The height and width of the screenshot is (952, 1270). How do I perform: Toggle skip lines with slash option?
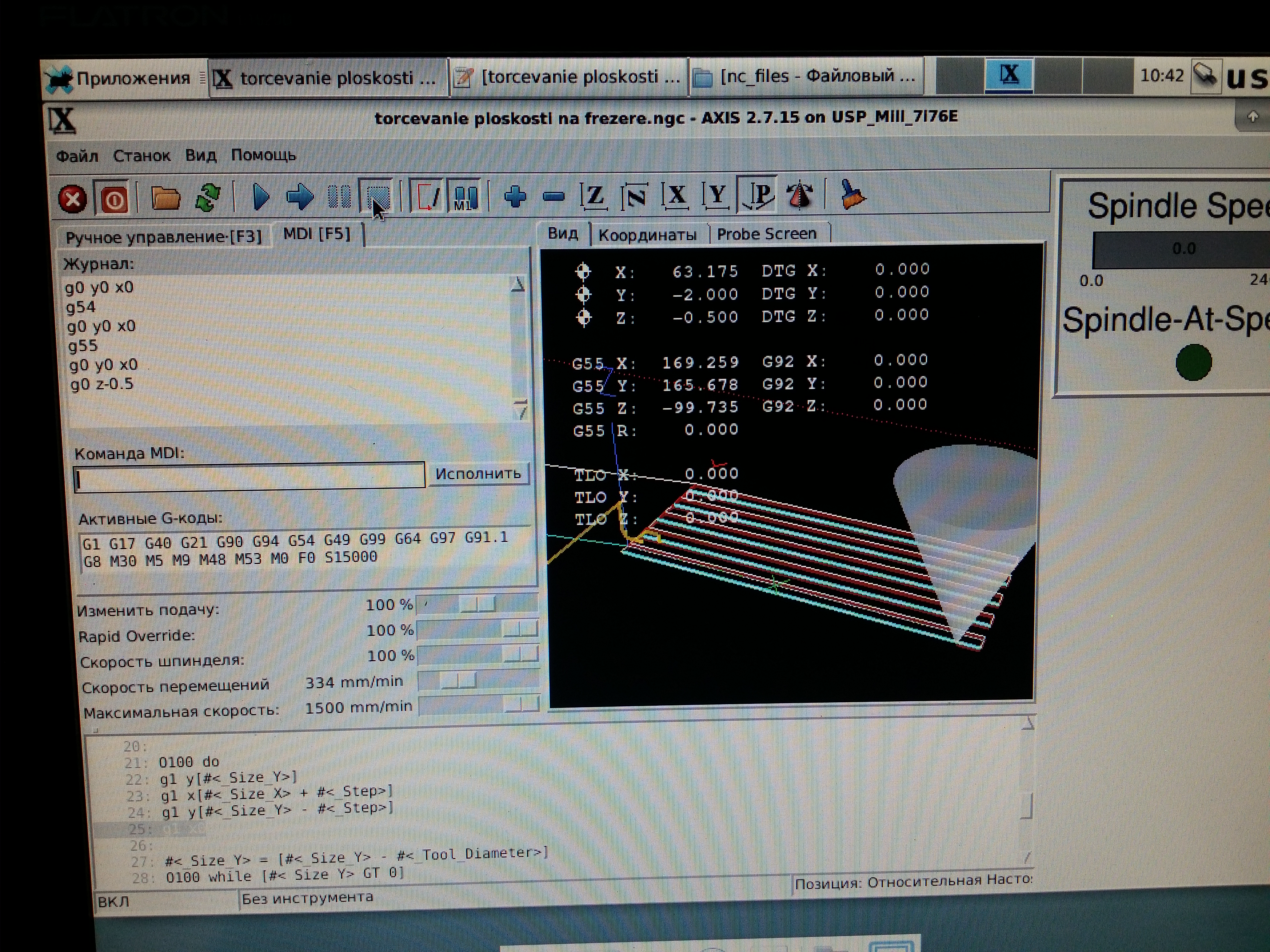pos(427,196)
